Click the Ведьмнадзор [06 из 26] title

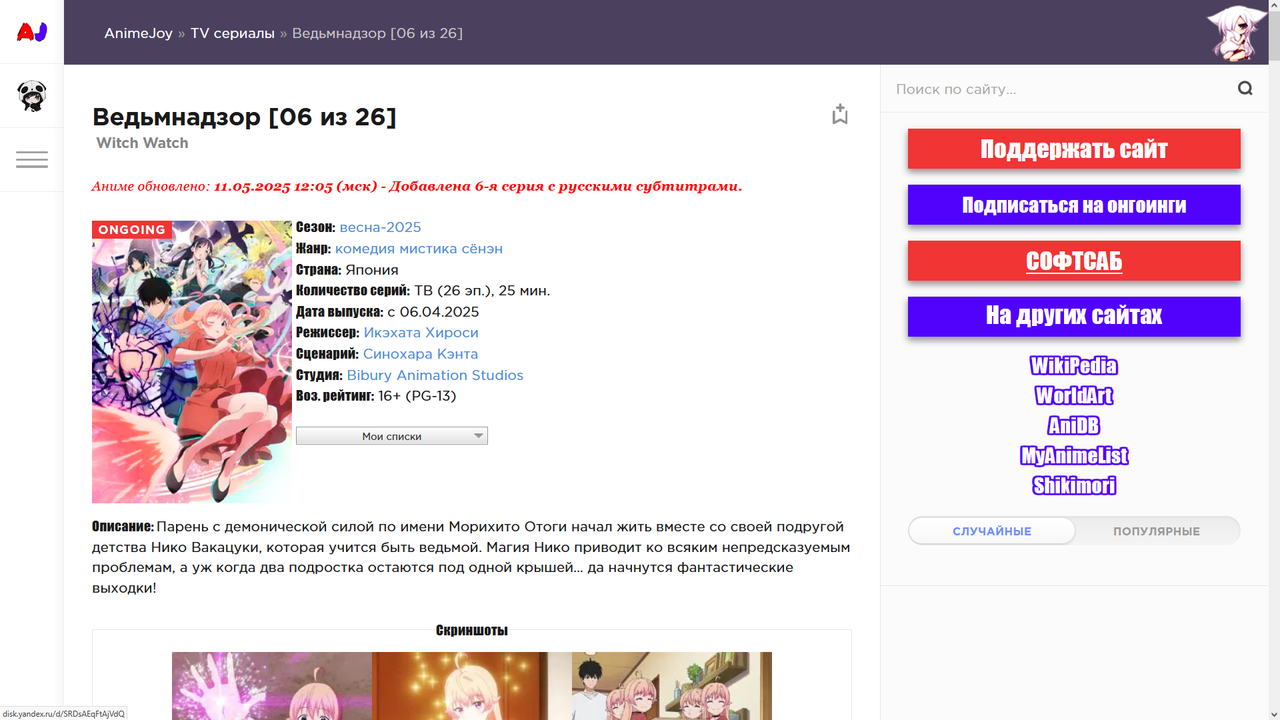click(x=244, y=117)
